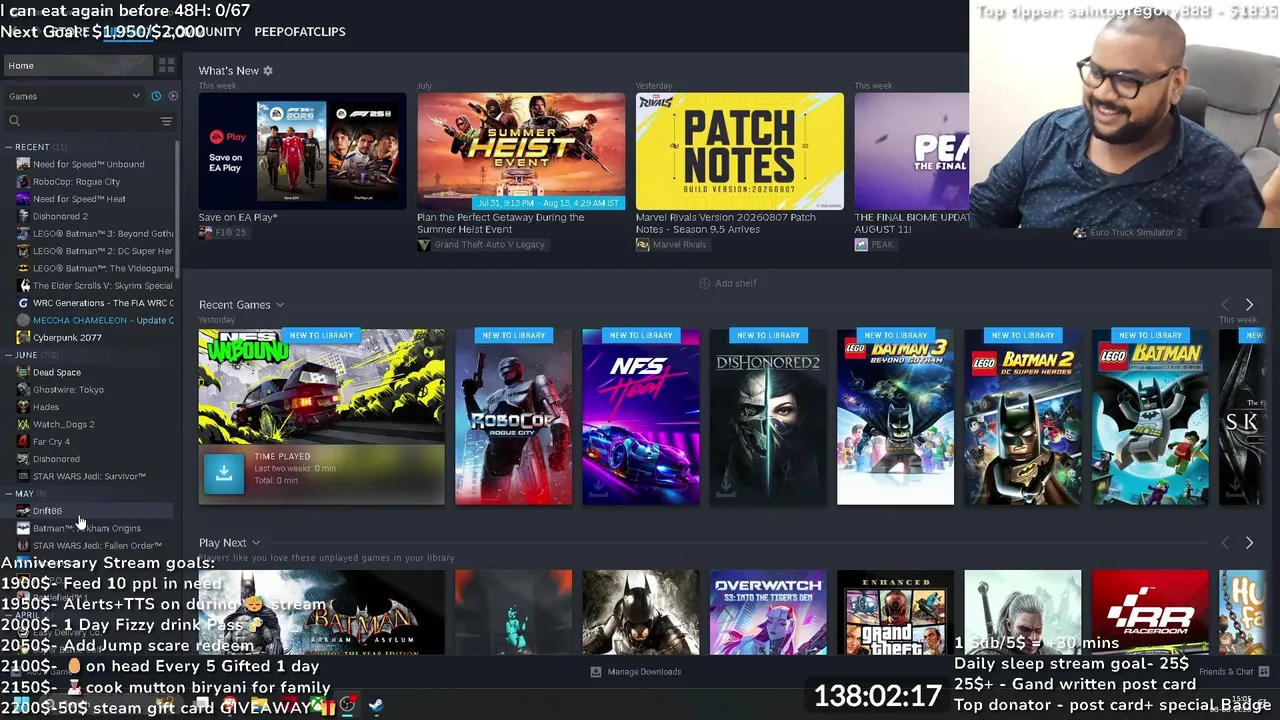The width and height of the screenshot is (1280, 720).
Task: Open the Play Next shelf dropdown
Action: tap(256, 543)
